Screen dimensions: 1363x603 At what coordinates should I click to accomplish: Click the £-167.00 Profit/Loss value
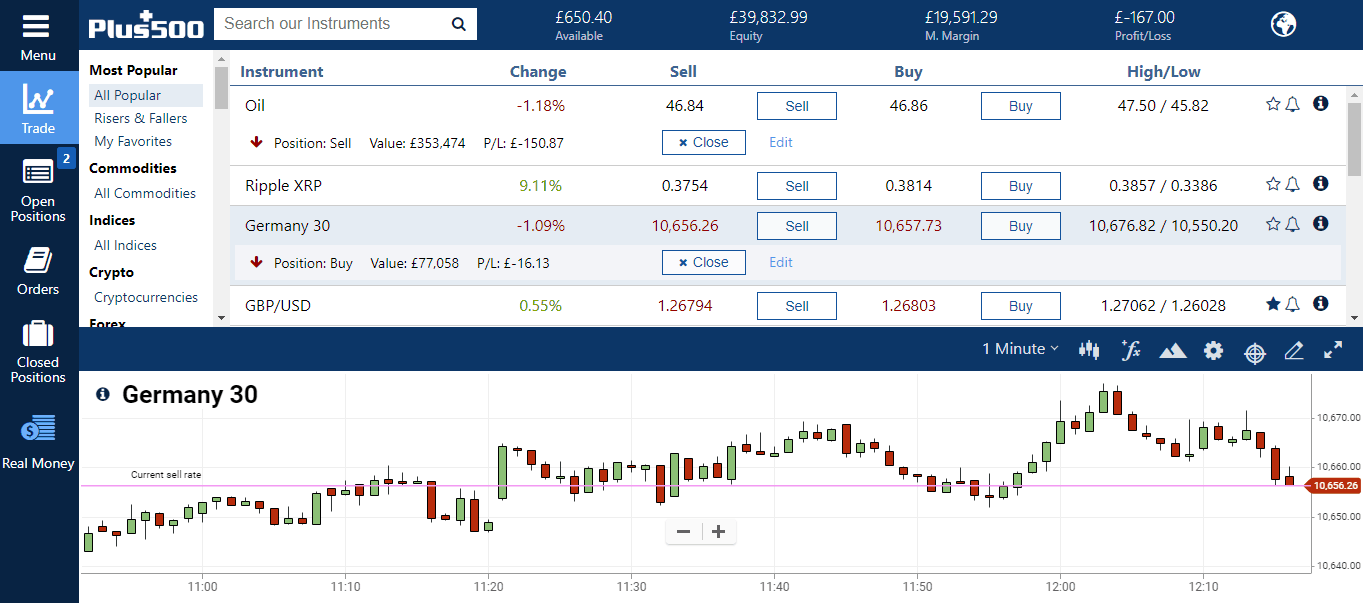[x=1144, y=17]
